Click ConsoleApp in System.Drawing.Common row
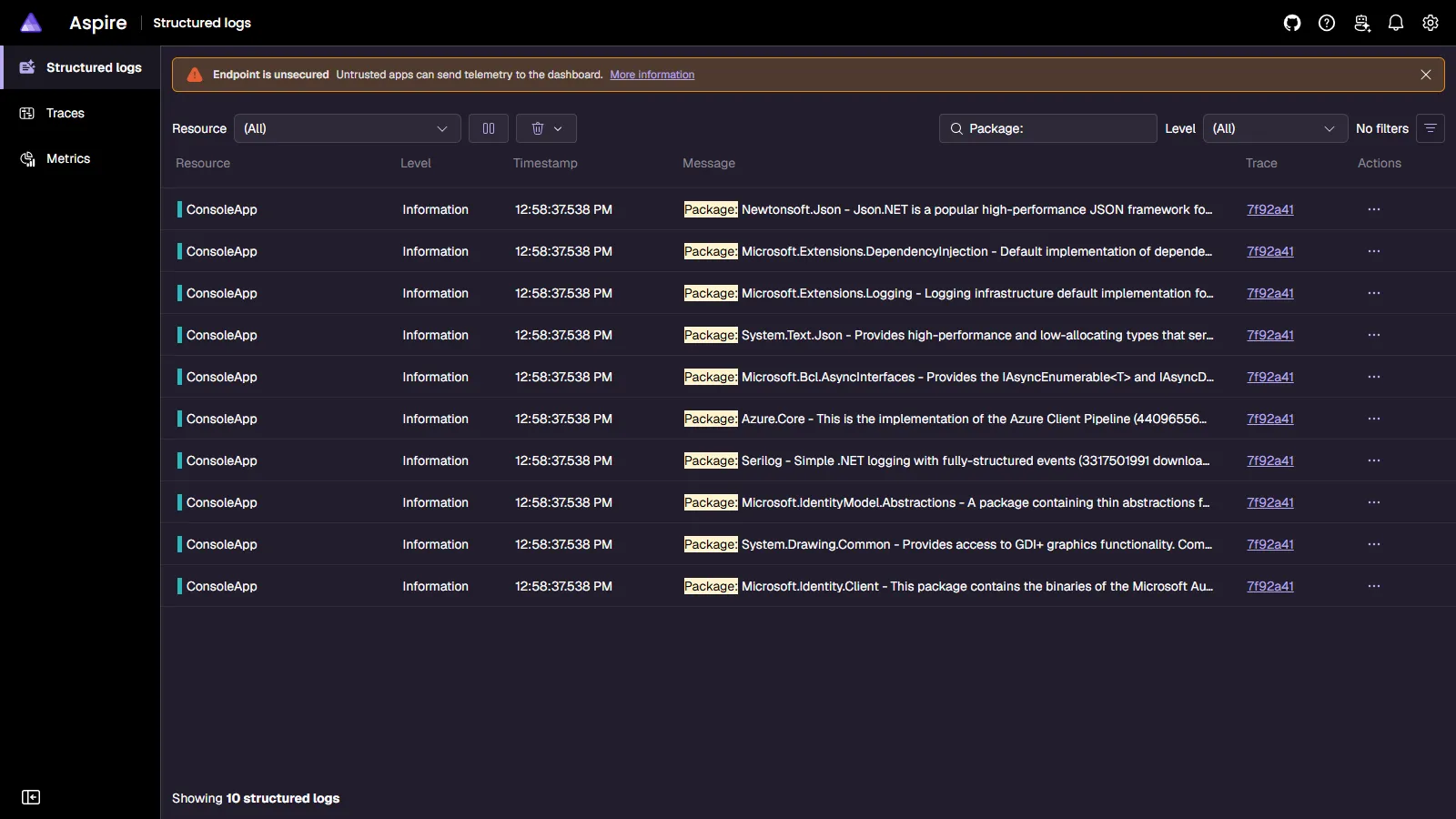The width and height of the screenshot is (1456, 819). [x=222, y=544]
